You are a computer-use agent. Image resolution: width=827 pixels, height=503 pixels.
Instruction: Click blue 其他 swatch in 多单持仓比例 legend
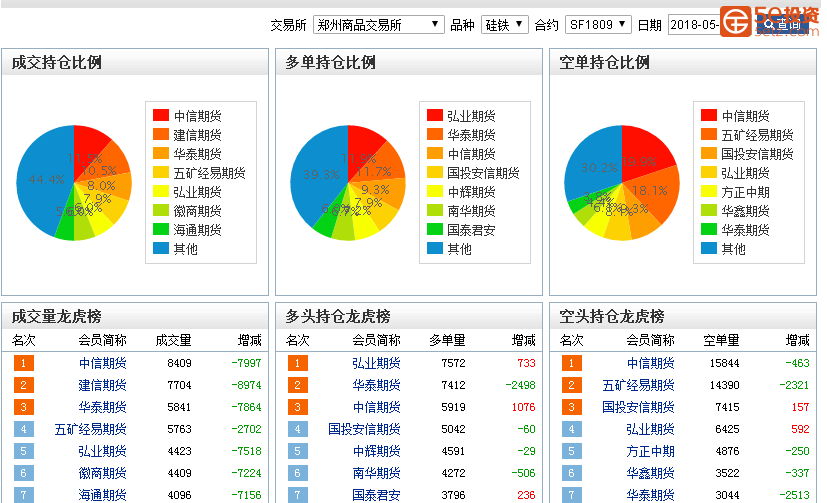pyautogui.click(x=435, y=248)
